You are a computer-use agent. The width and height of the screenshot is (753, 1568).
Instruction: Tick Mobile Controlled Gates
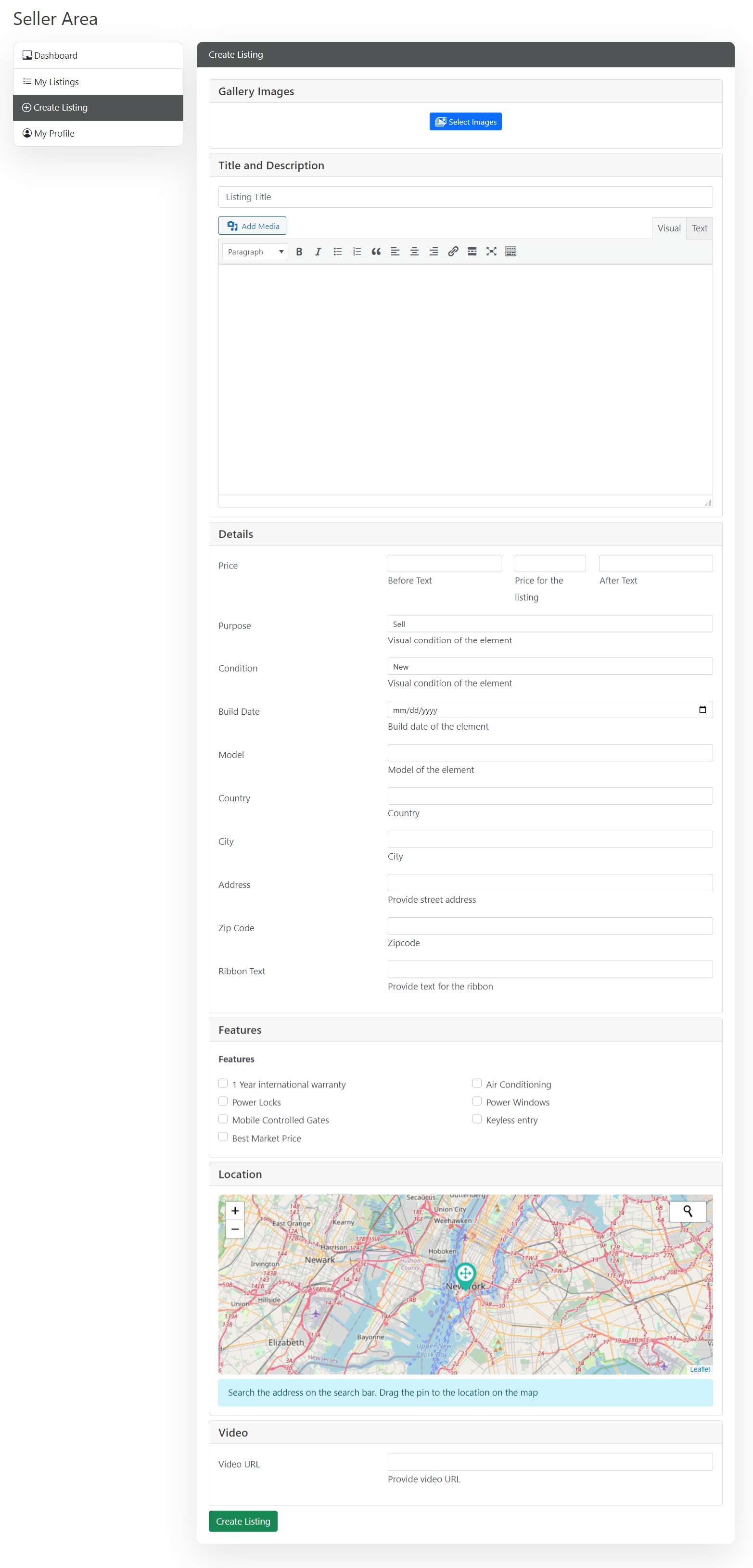pos(223,1119)
